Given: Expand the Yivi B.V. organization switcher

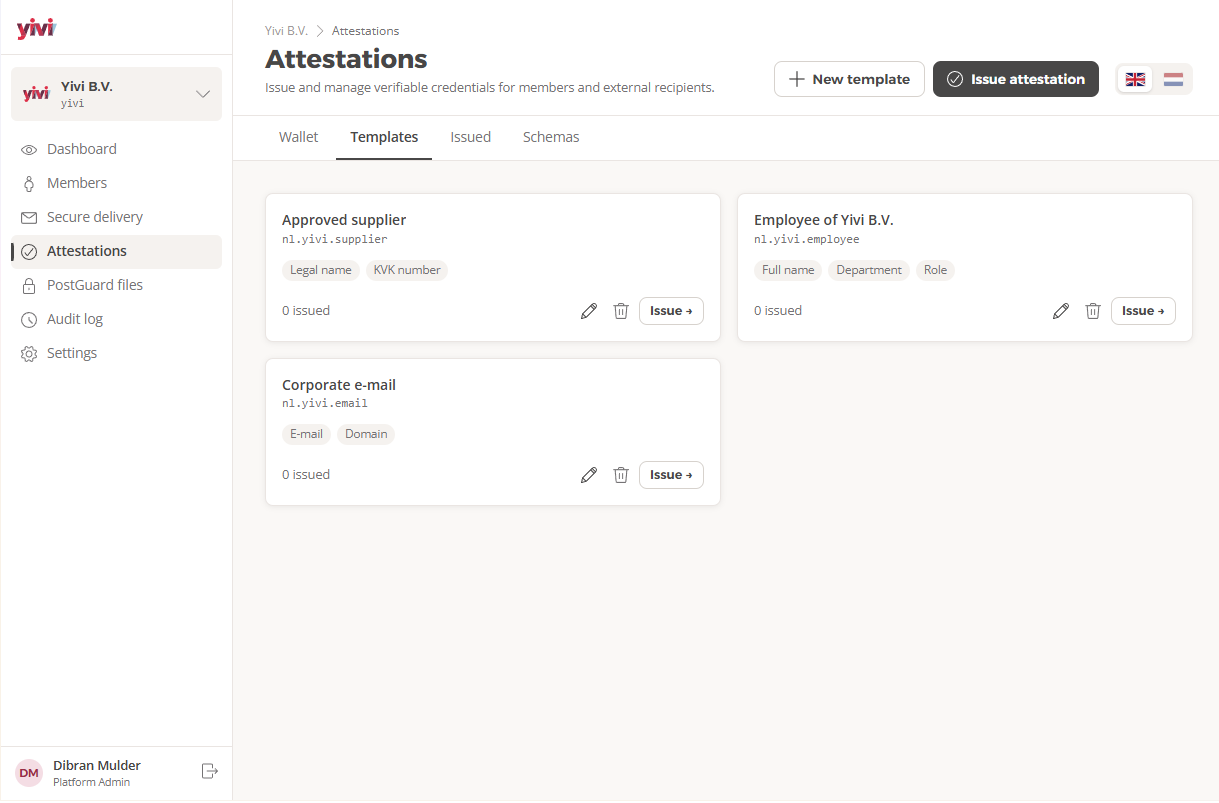Looking at the screenshot, I should click(116, 94).
